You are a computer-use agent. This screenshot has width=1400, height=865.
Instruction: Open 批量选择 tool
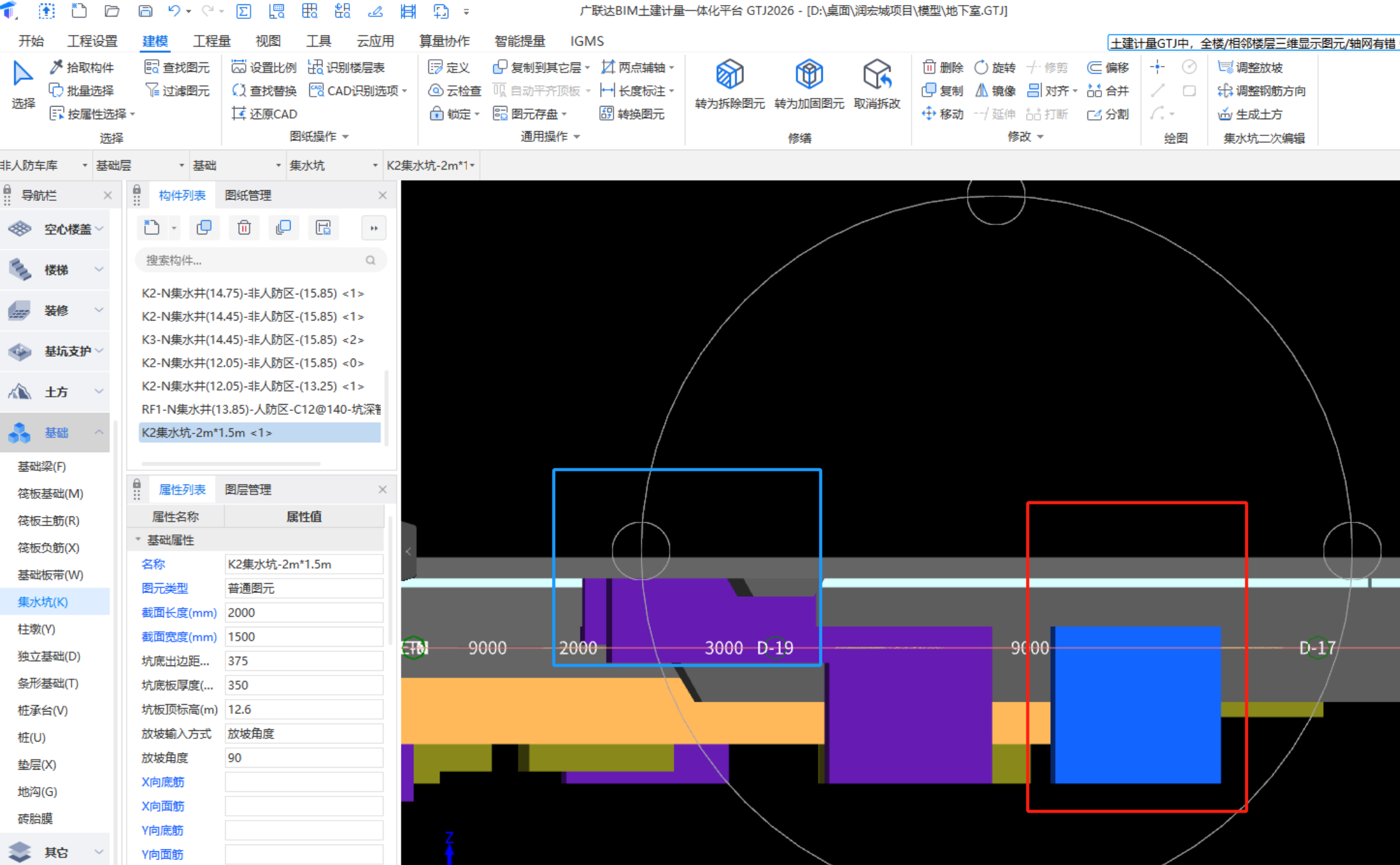[x=82, y=91]
